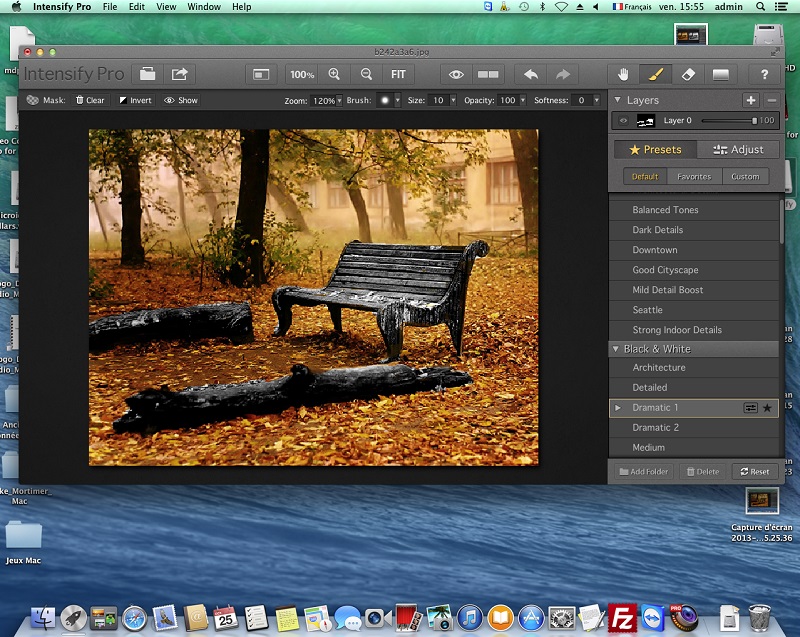The image size is (800, 637).
Task: Invert the mask
Action: [x=136, y=100]
